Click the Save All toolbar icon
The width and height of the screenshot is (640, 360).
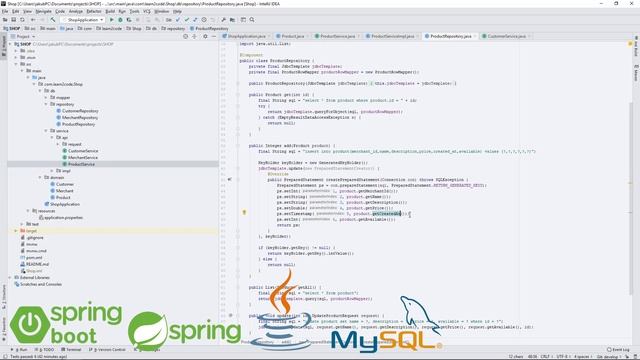coord(13,20)
